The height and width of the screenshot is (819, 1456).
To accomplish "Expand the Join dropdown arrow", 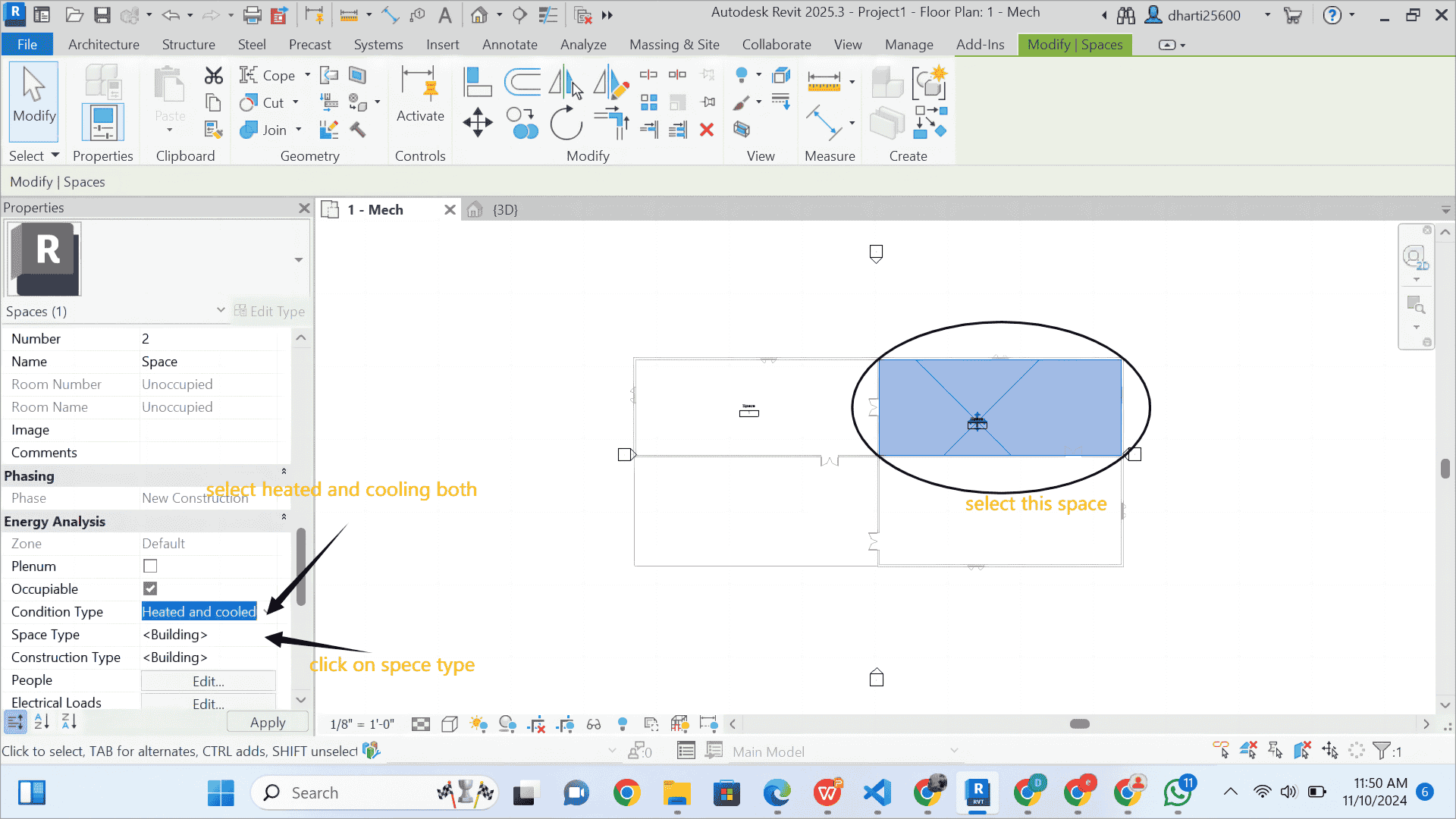I will click(x=299, y=130).
